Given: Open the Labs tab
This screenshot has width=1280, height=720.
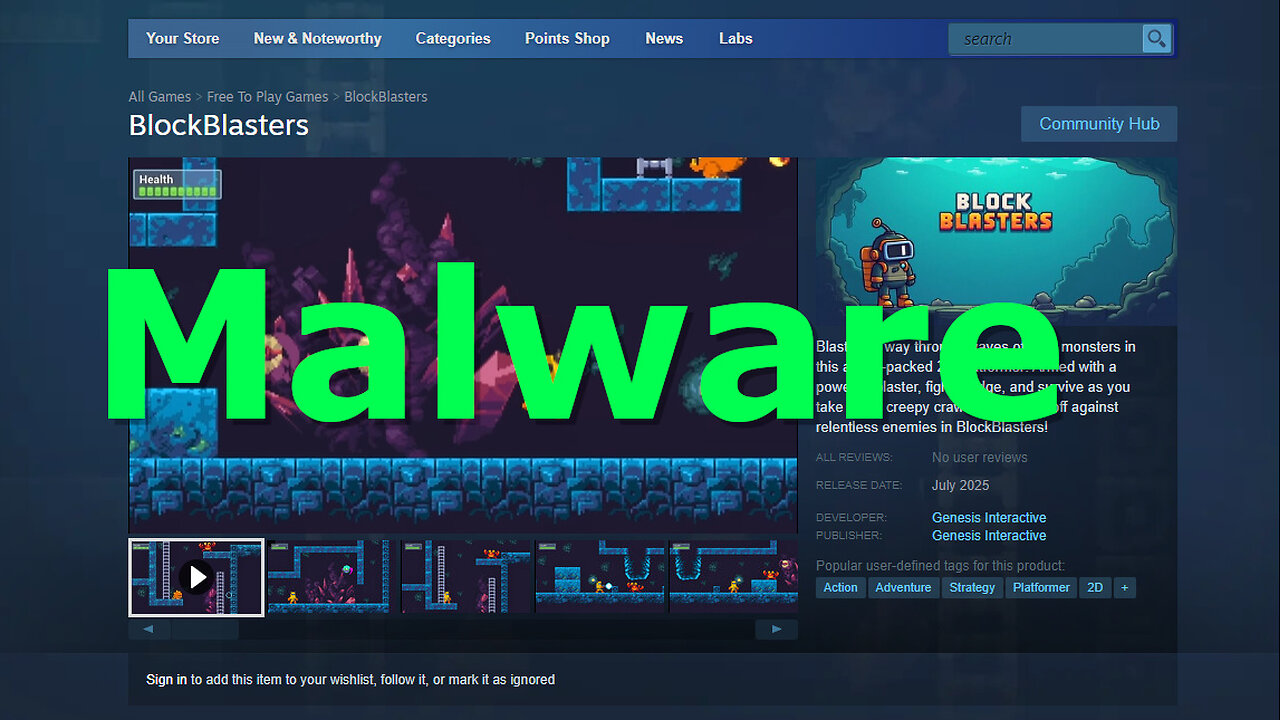Looking at the screenshot, I should coord(735,38).
